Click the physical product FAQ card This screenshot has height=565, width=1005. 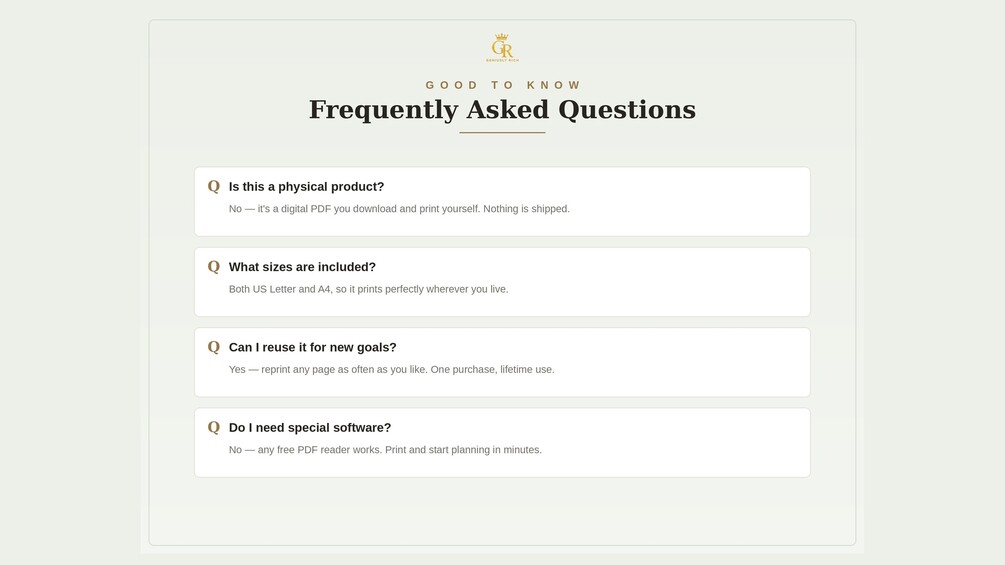[502, 202]
